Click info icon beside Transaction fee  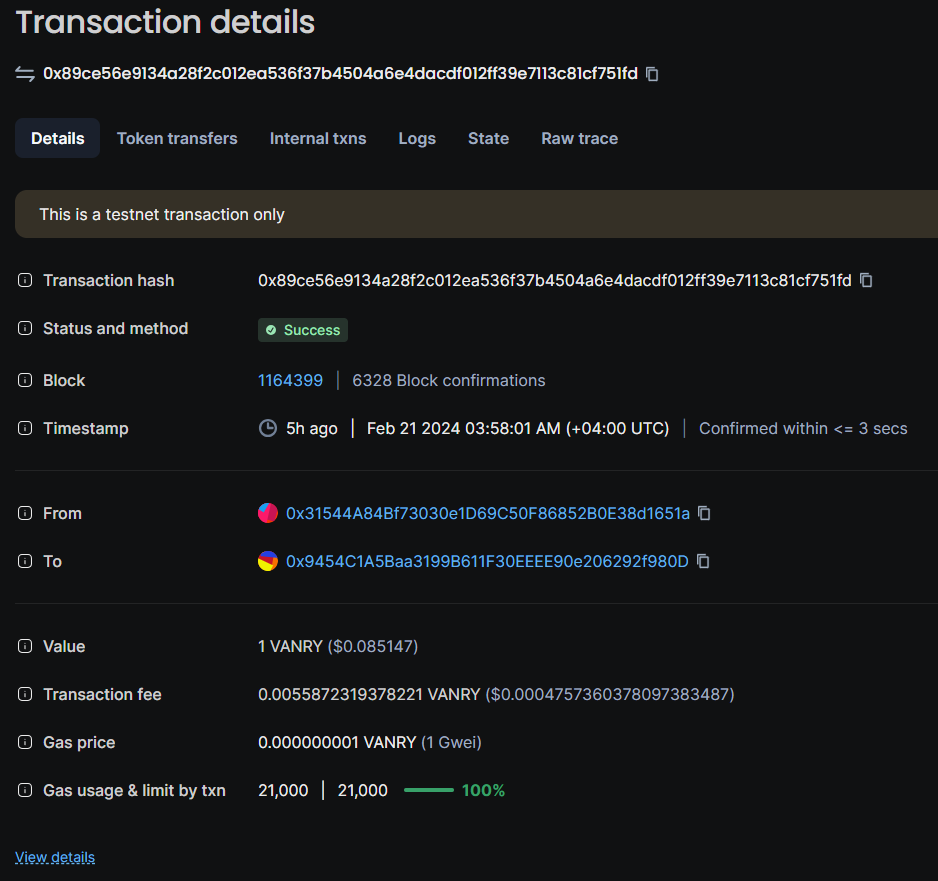click(25, 694)
